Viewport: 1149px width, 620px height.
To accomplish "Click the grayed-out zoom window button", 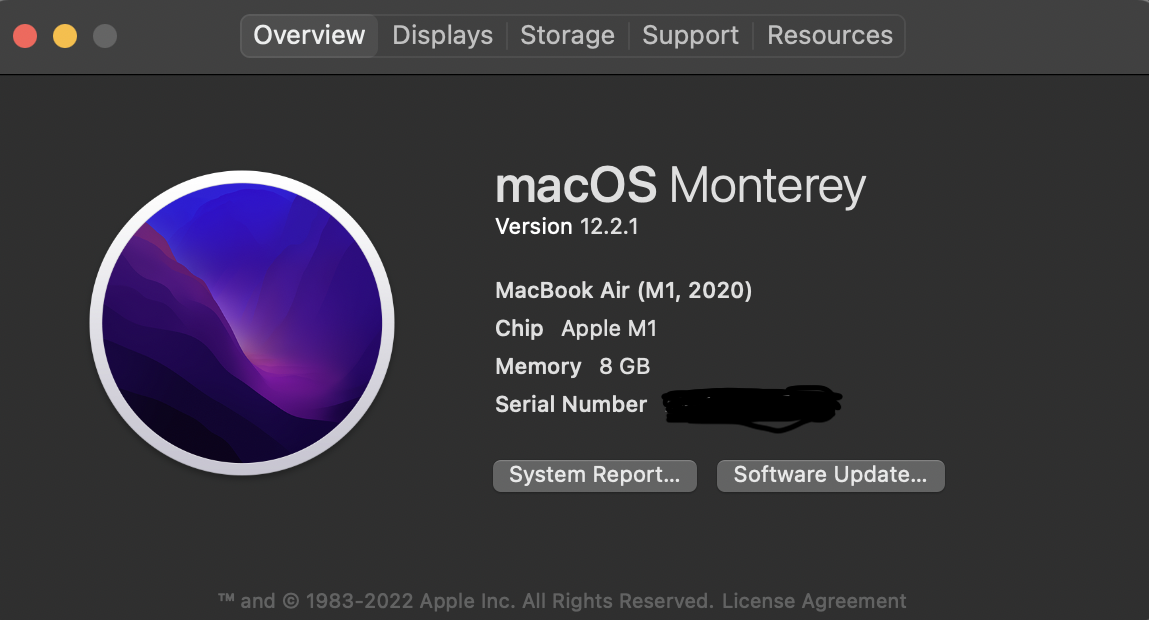I will tap(105, 36).
